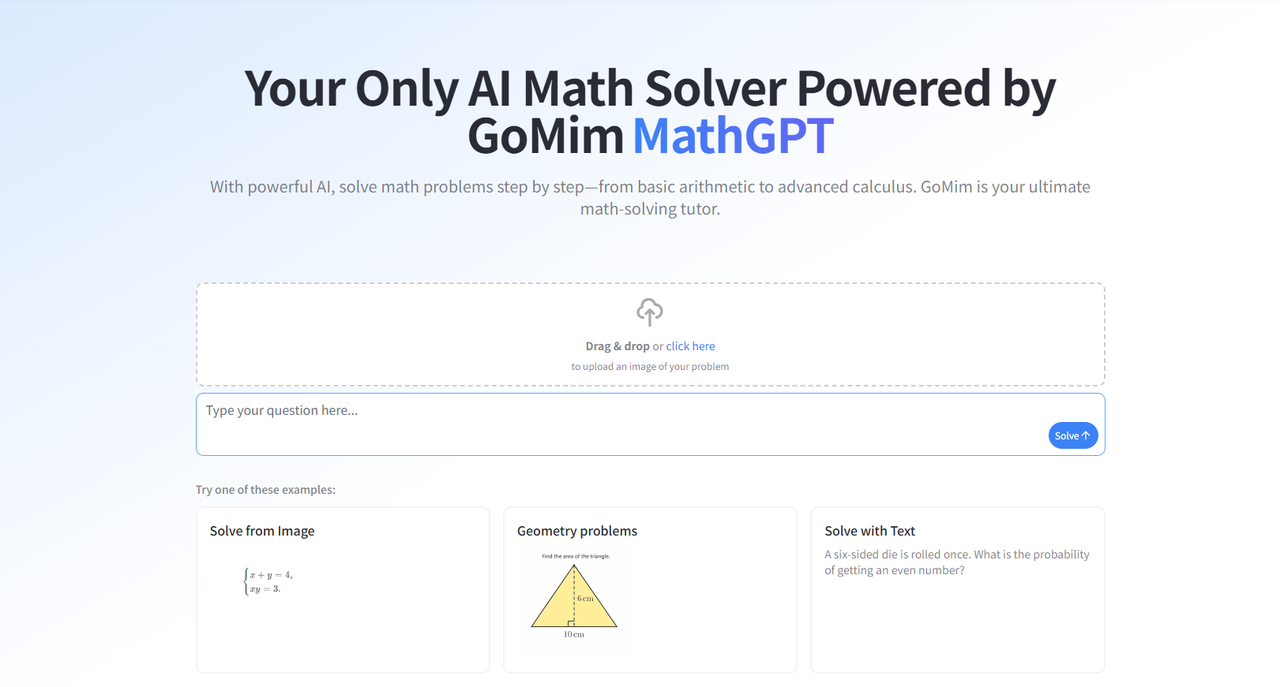The width and height of the screenshot is (1280, 687).
Task: Click the 'Try one of these examples' label
Action: (266, 490)
